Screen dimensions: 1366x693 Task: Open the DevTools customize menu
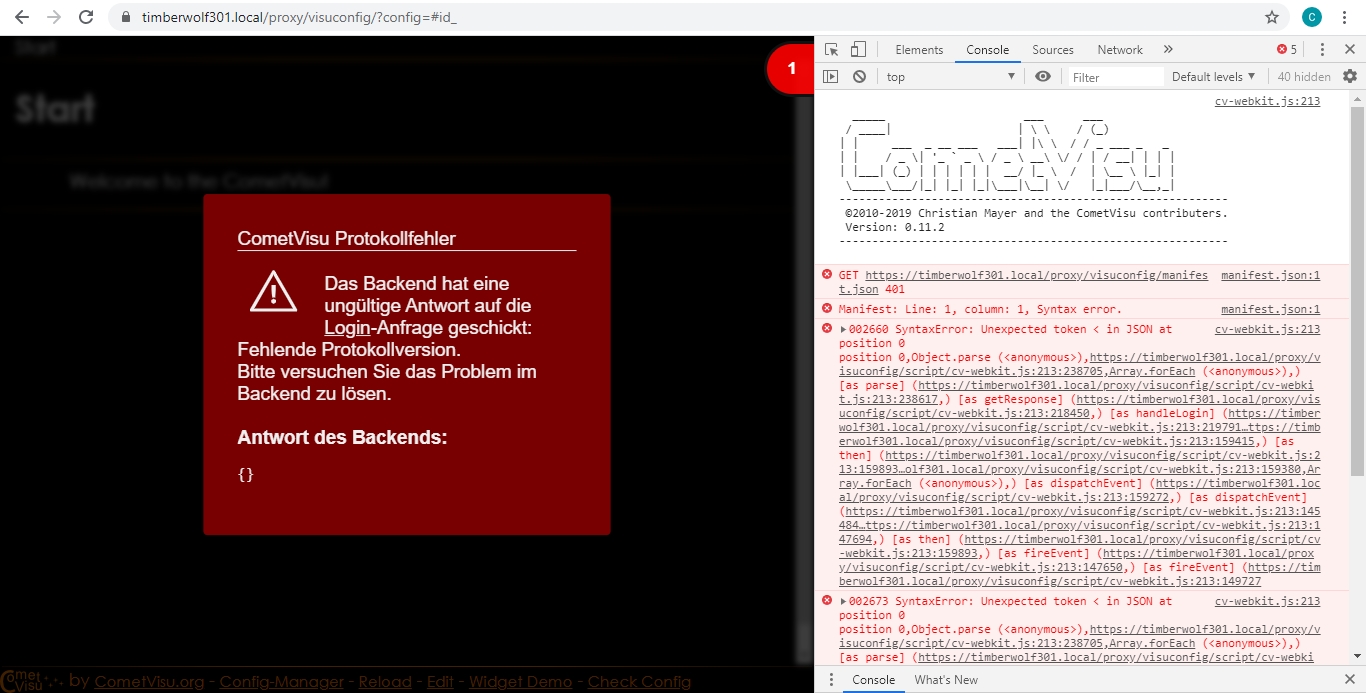click(1322, 50)
